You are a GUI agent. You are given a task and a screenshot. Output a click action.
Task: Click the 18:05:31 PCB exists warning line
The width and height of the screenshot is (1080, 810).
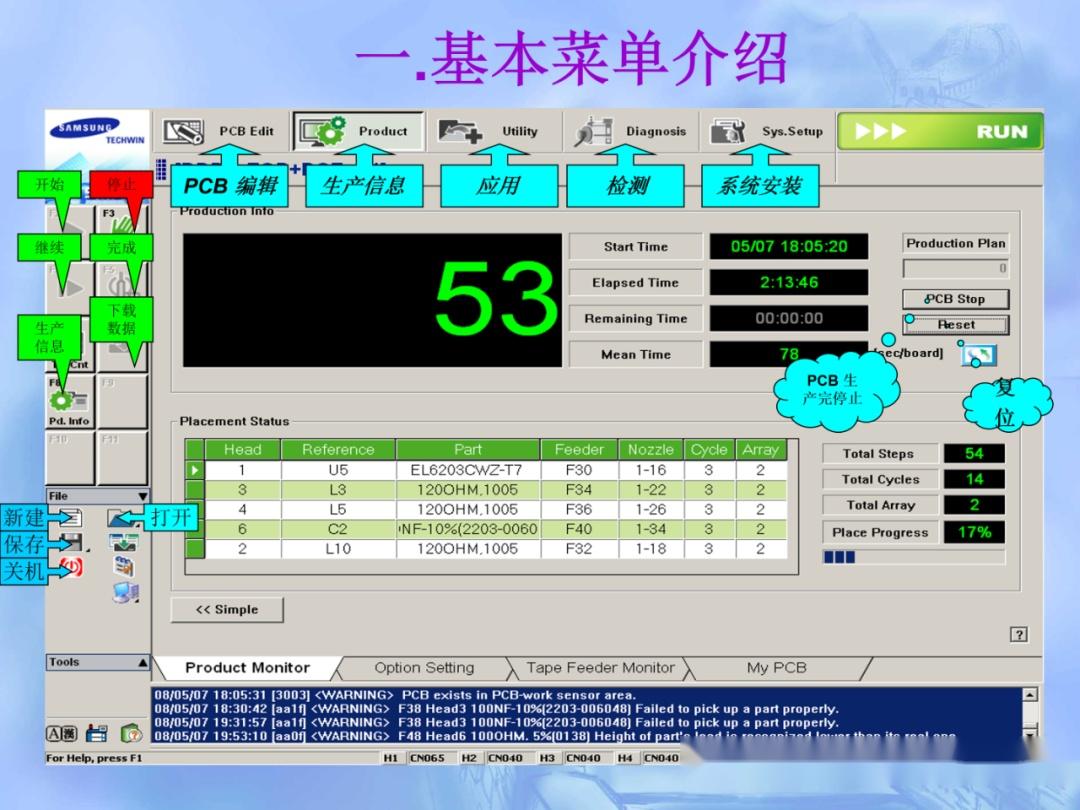point(395,695)
